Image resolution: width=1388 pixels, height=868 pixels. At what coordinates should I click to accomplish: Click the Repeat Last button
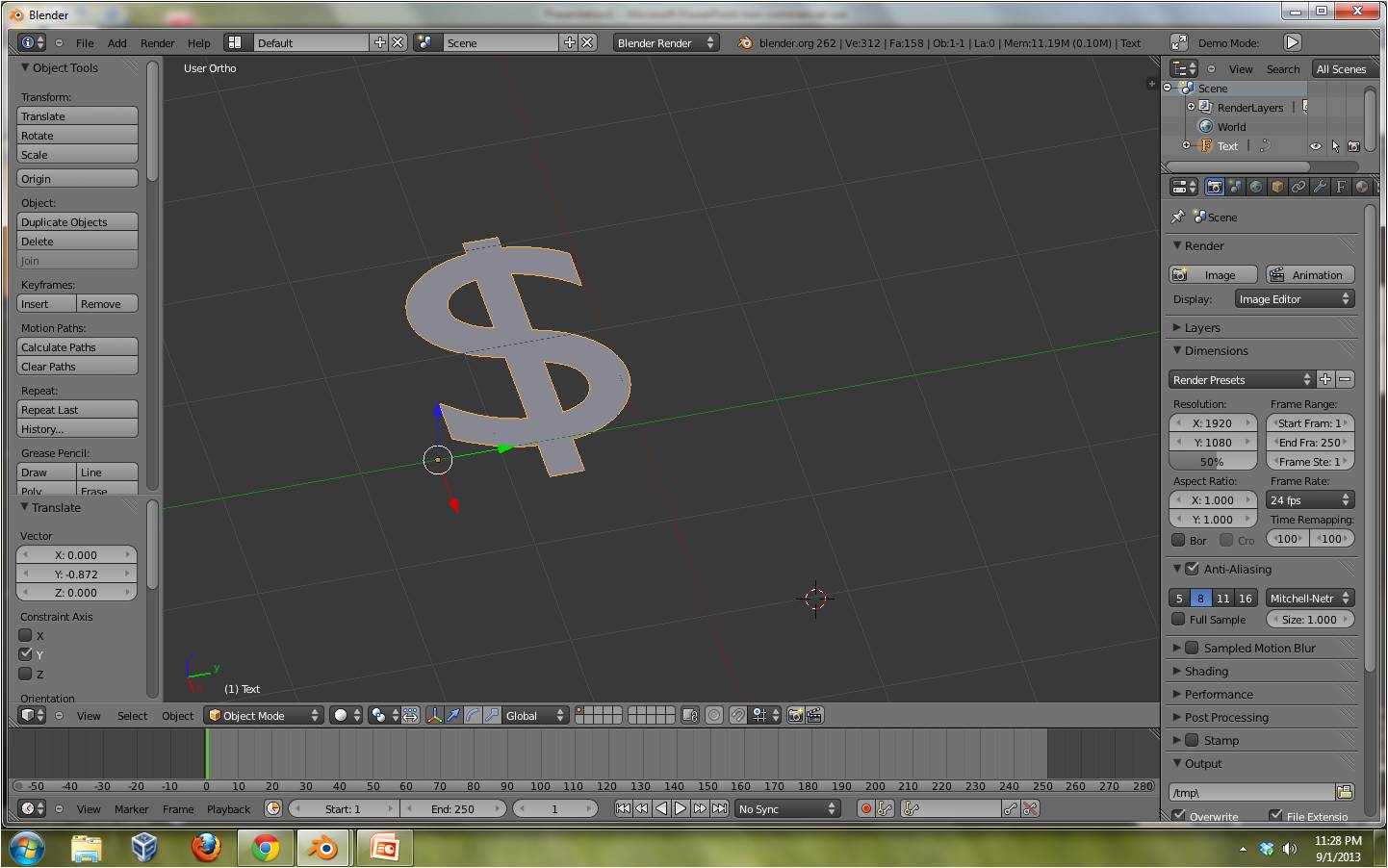[x=78, y=410]
